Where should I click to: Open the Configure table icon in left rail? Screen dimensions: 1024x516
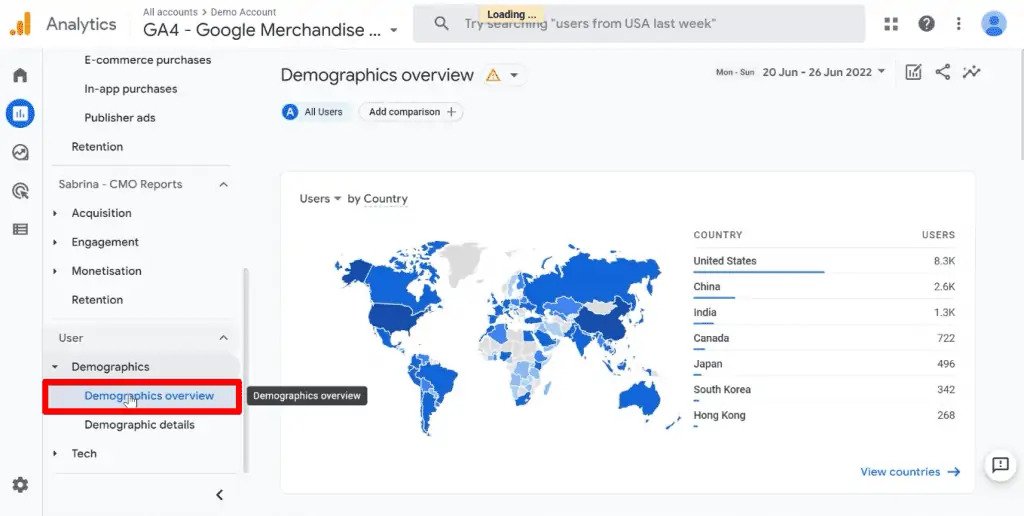(x=20, y=229)
